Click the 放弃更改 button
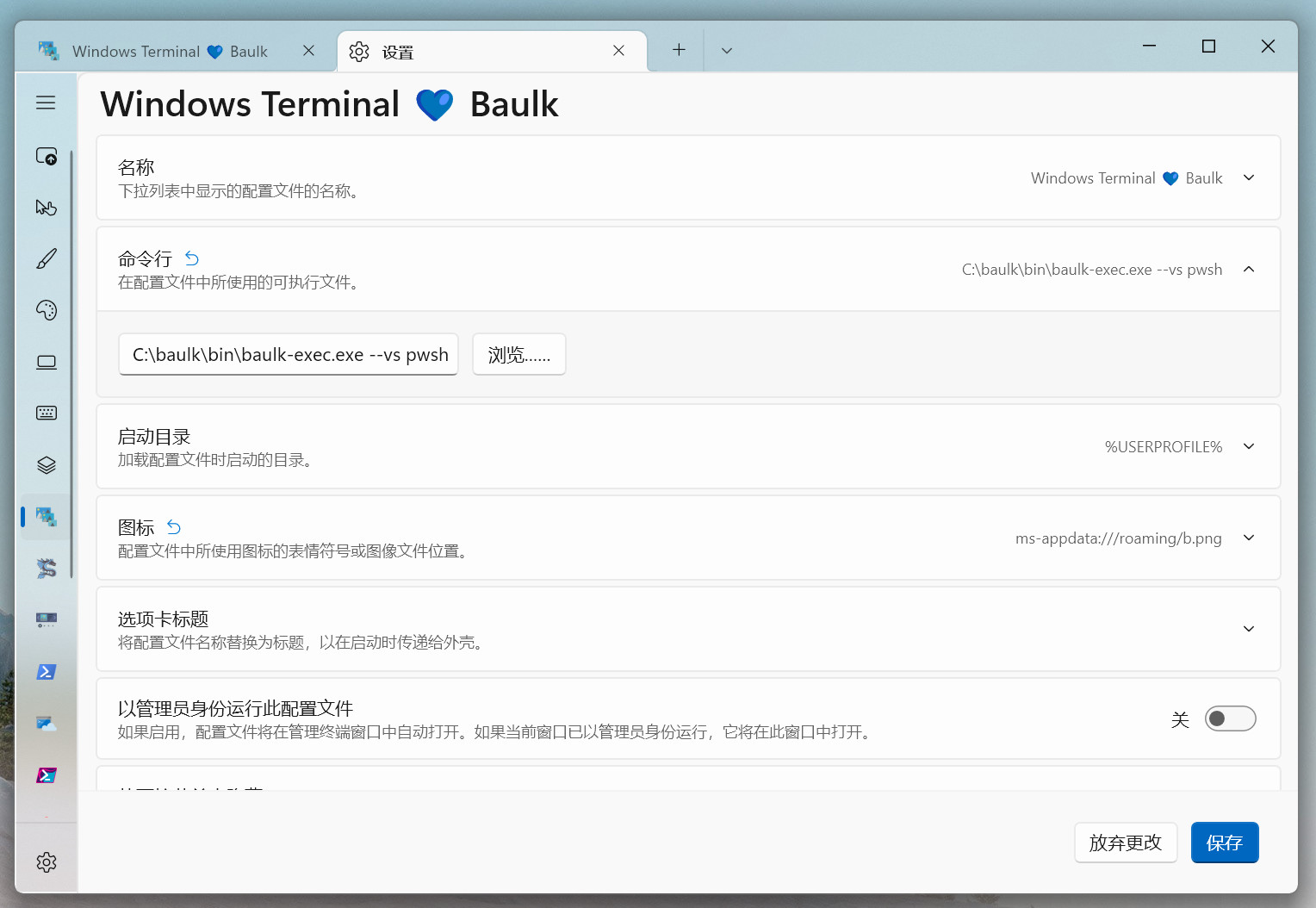 pyautogui.click(x=1126, y=843)
